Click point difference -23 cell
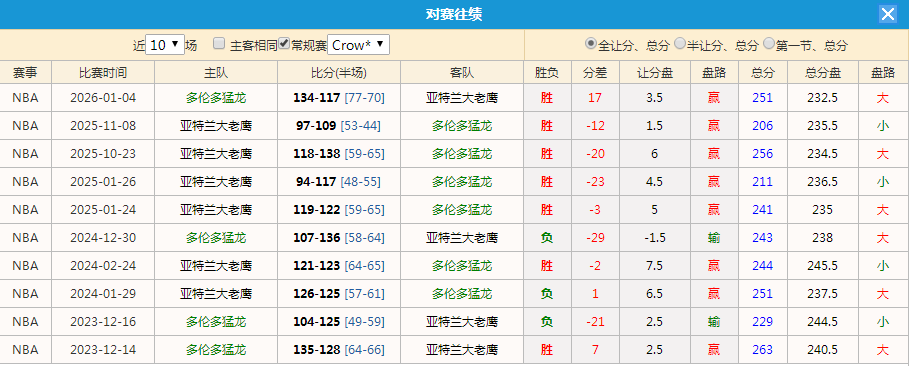Image resolution: width=909 pixels, height=366 pixels. [x=595, y=182]
